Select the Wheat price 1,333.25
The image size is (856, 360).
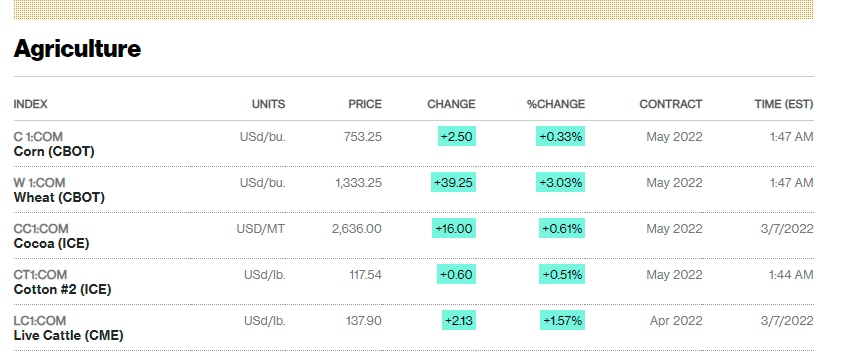point(359,182)
